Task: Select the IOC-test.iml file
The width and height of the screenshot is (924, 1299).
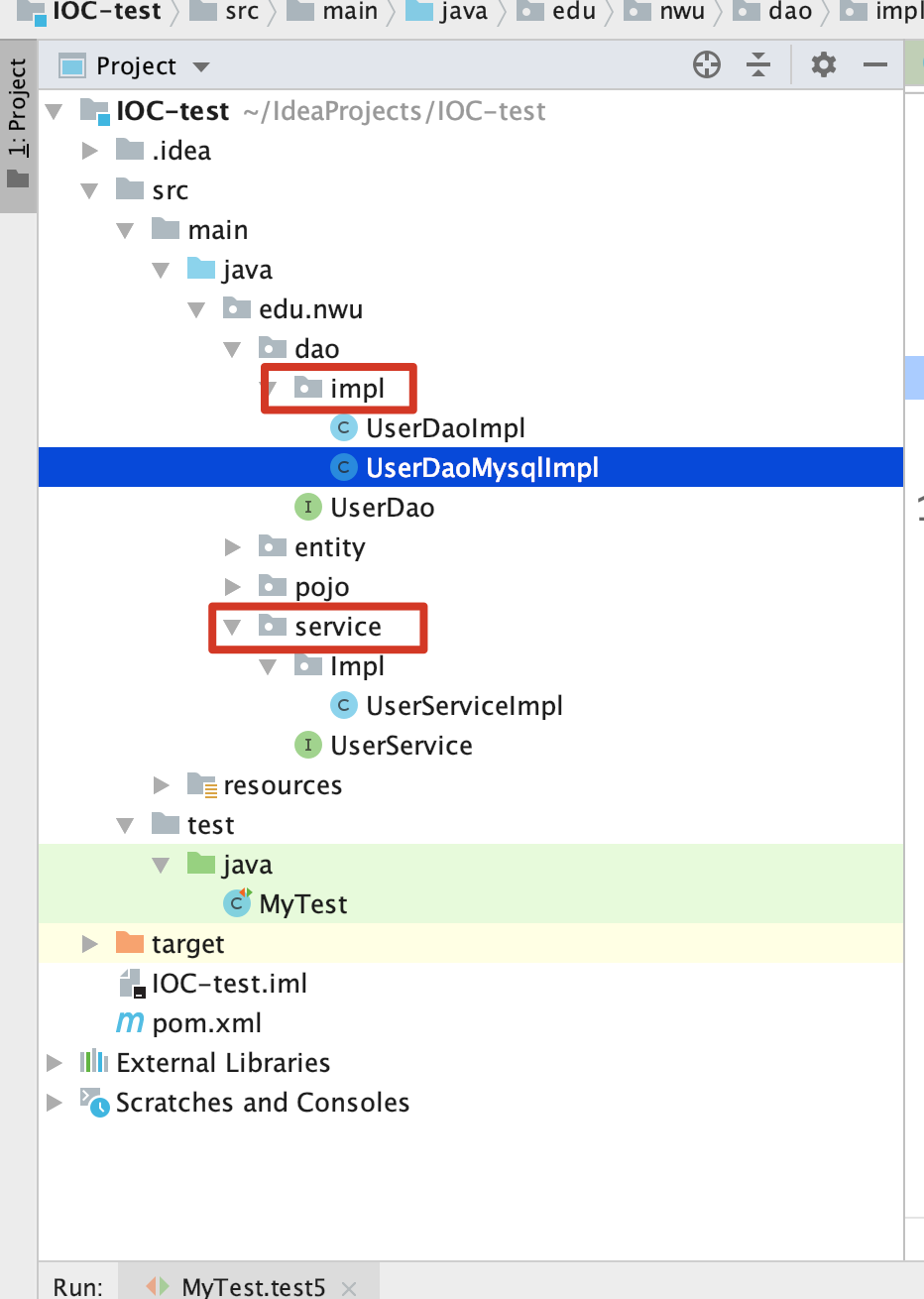Action: pyautogui.click(x=229, y=984)
